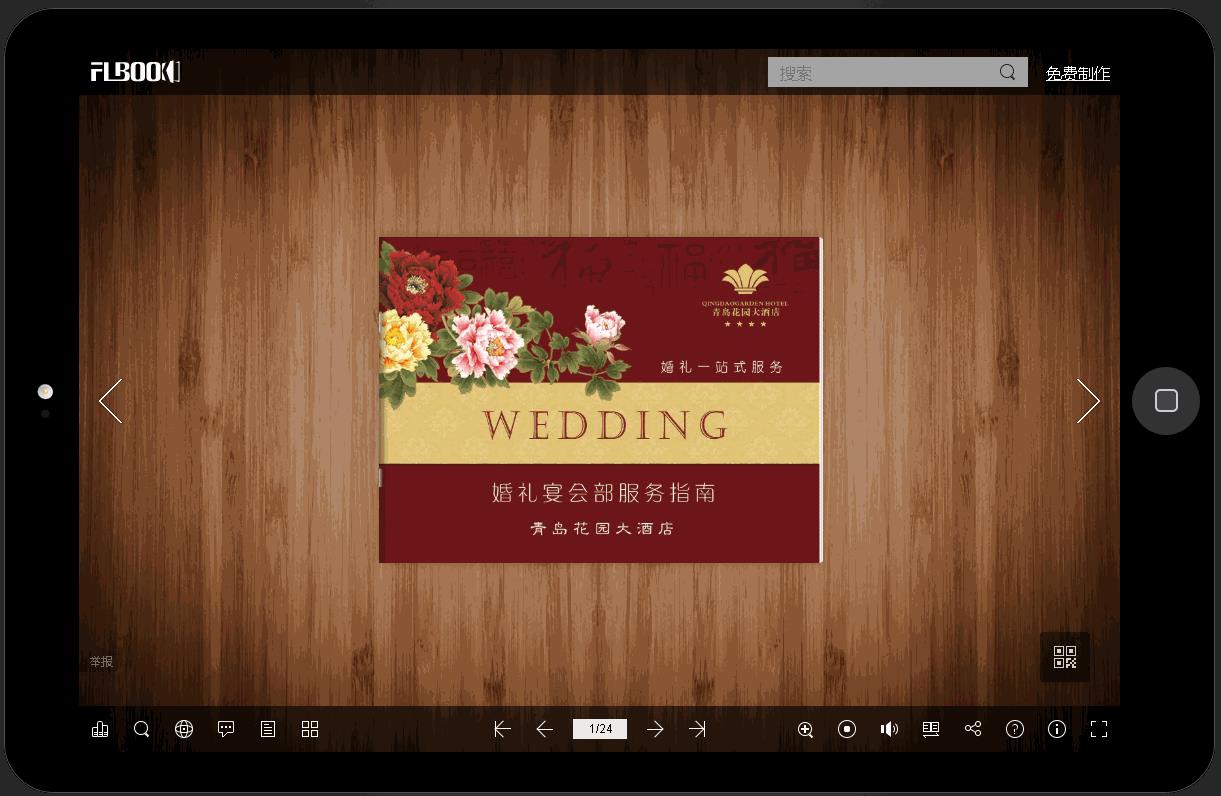Open the table of contents icon
The width and height of the screenshot is (1221, 796).
coord(268,729)
